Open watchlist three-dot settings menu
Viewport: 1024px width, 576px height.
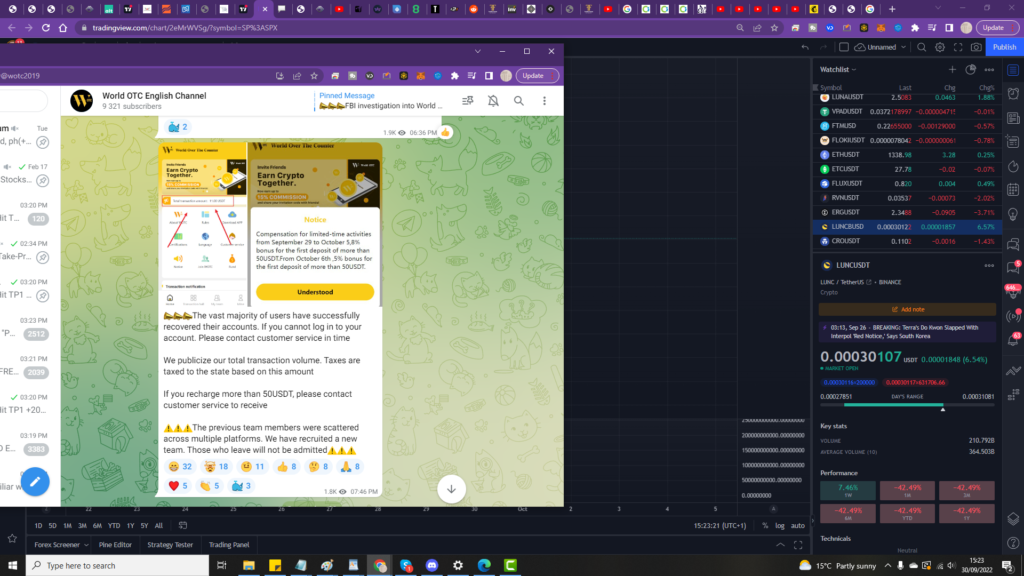pyautogui.click(x=989, y=69)
